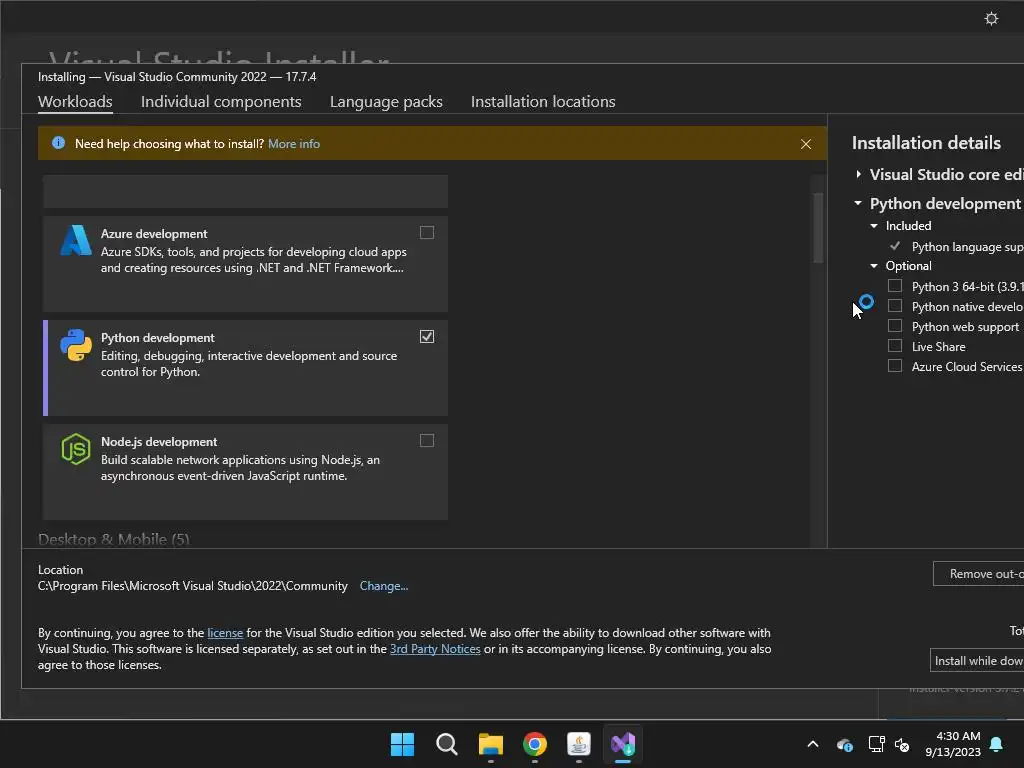Viewport: 1024px width, 768px height.
Task: Click the Node.js development logo icon
Action: pos(76,449)
